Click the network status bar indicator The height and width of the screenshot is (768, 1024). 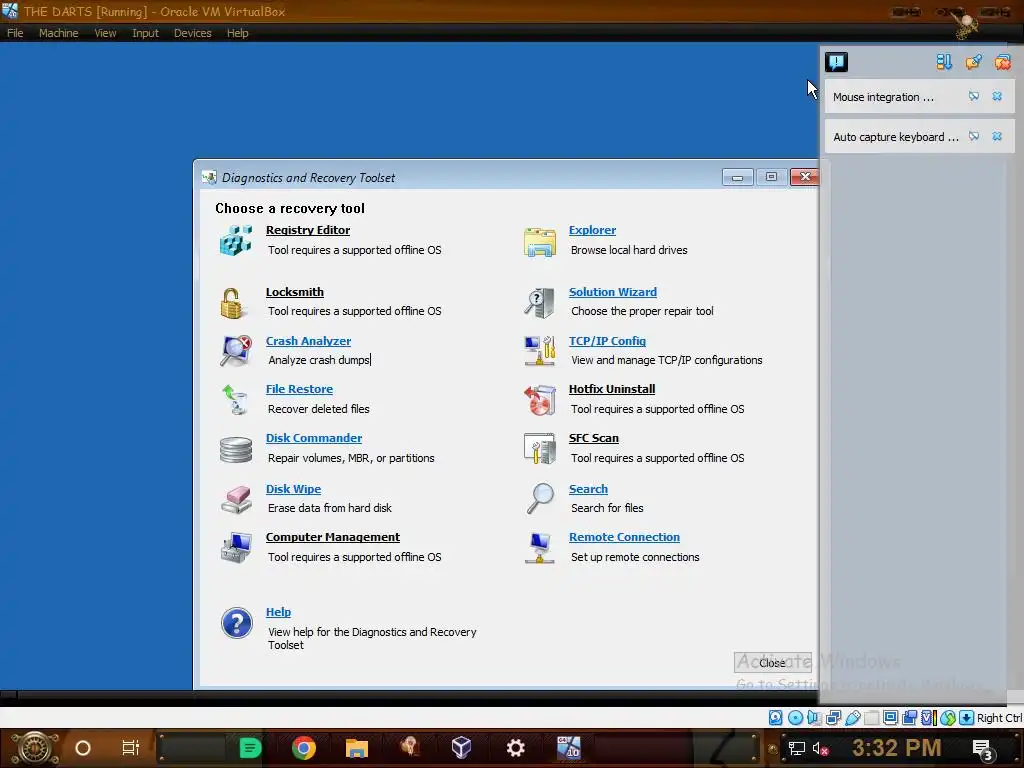(833, 718)
